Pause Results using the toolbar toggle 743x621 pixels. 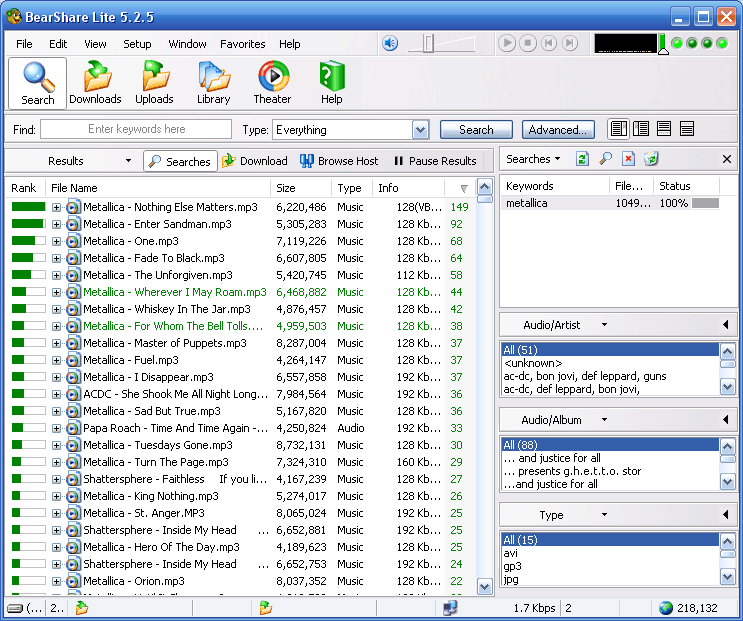434,161
